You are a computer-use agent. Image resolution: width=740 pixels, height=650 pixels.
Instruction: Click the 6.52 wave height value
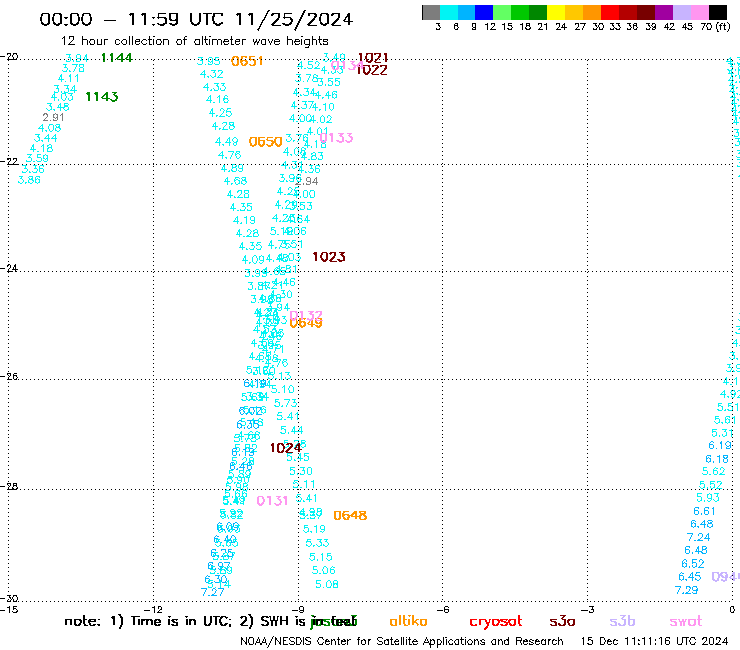692,564
